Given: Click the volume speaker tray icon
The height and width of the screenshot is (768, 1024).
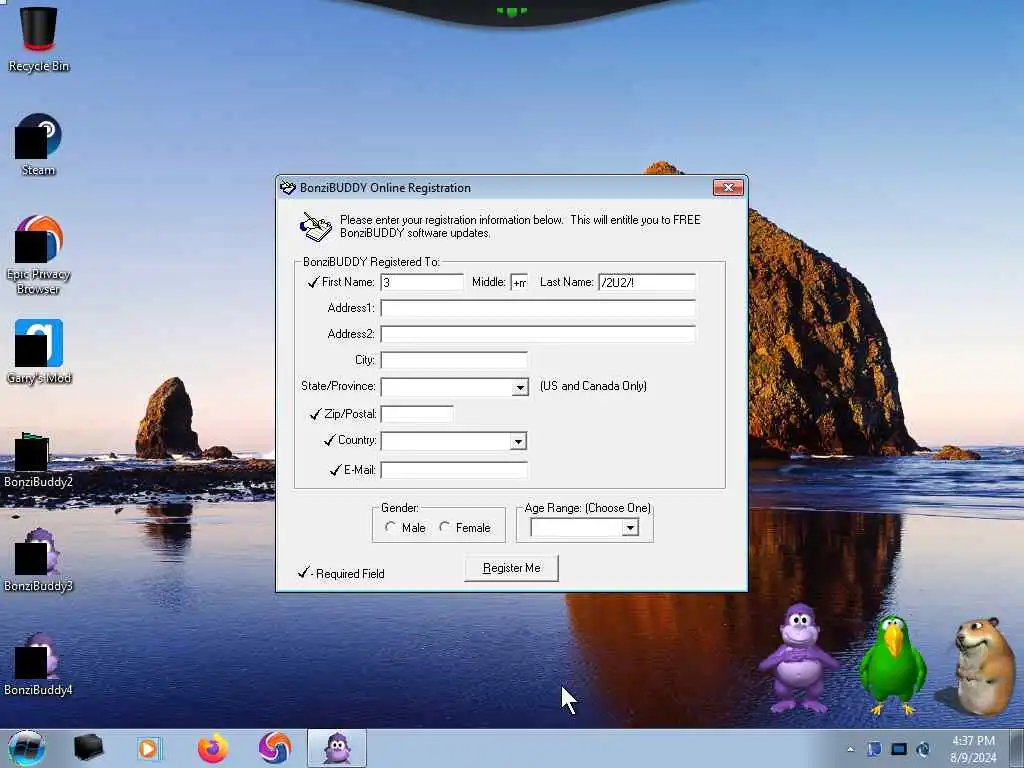Looking at the screenshot, I should pyautogui.click(x=923, y=749).
